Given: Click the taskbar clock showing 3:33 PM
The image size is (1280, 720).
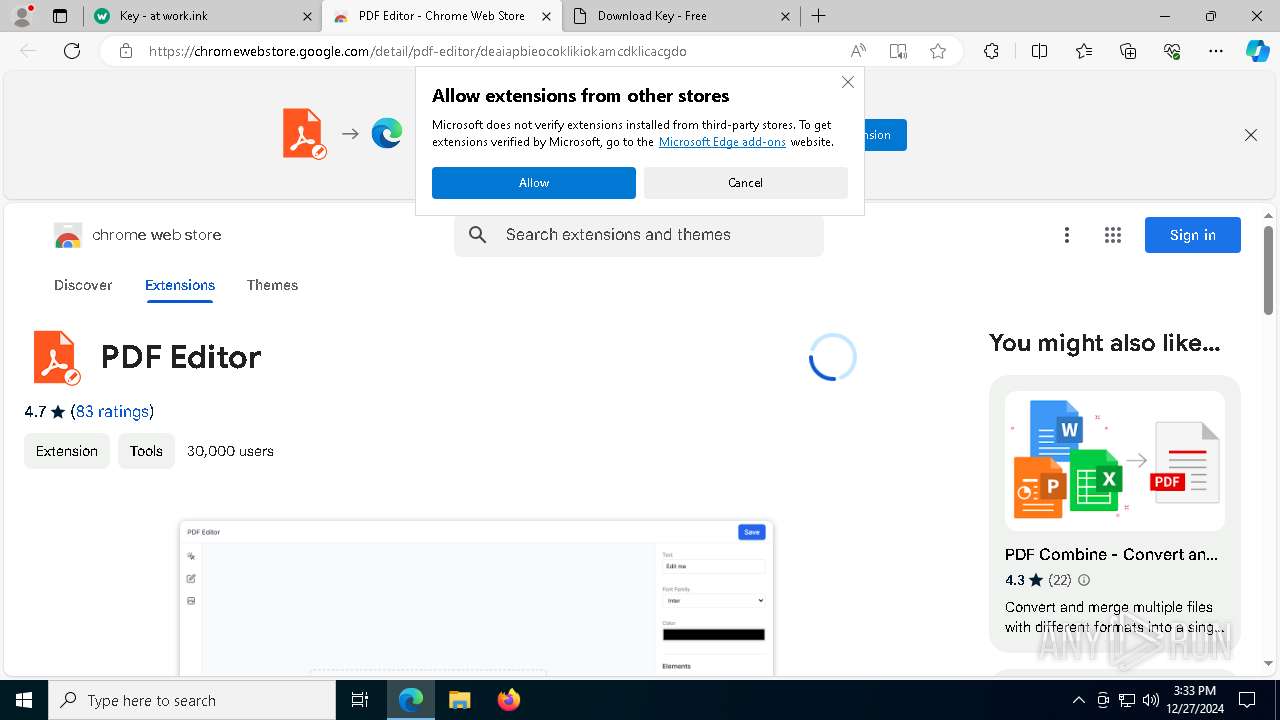Looking at the screenshot, I should coord(1194,699).
